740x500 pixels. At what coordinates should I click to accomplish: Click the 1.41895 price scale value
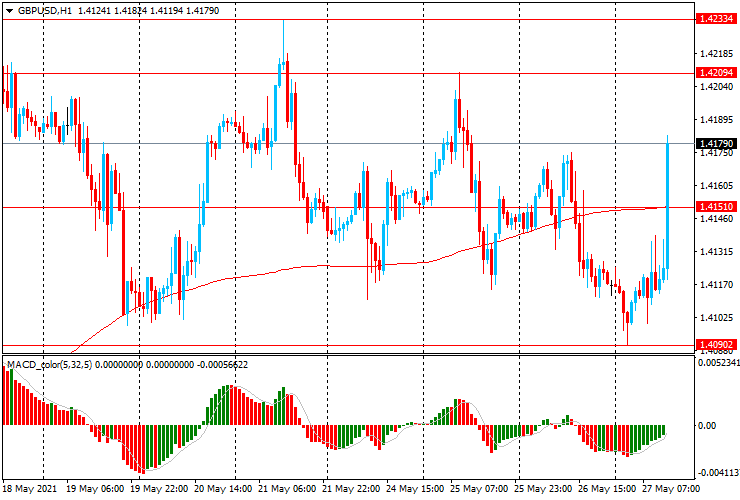coord(716,120)
